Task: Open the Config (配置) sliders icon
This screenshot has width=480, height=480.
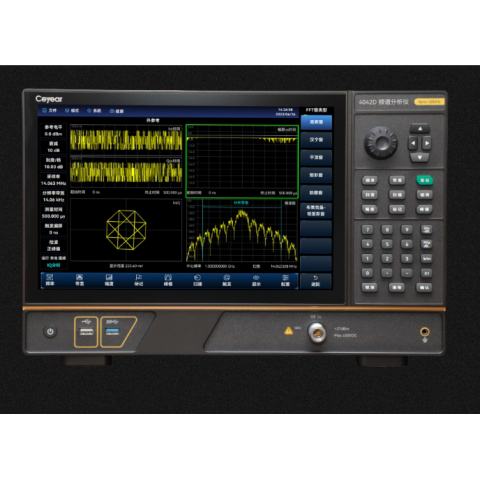Action: point(285,280)
